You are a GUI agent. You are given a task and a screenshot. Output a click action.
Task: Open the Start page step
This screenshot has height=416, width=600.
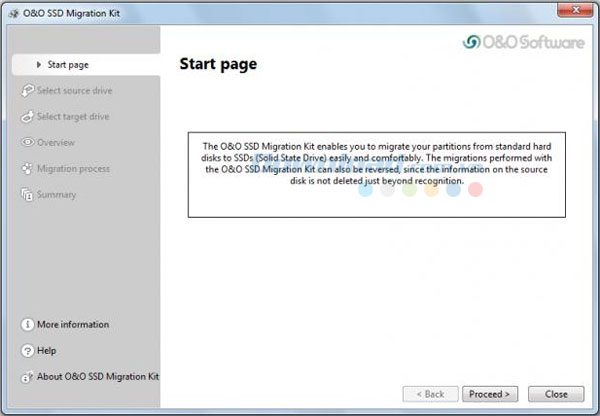(x=86, y=65)
